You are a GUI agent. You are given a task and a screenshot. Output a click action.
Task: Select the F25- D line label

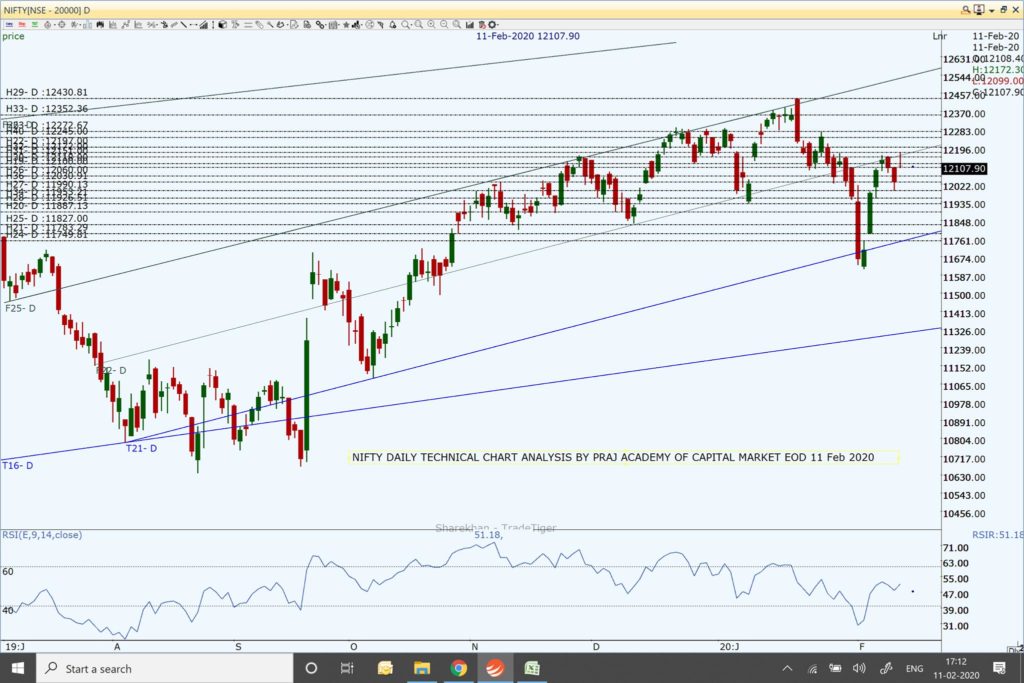coord(20,308)
